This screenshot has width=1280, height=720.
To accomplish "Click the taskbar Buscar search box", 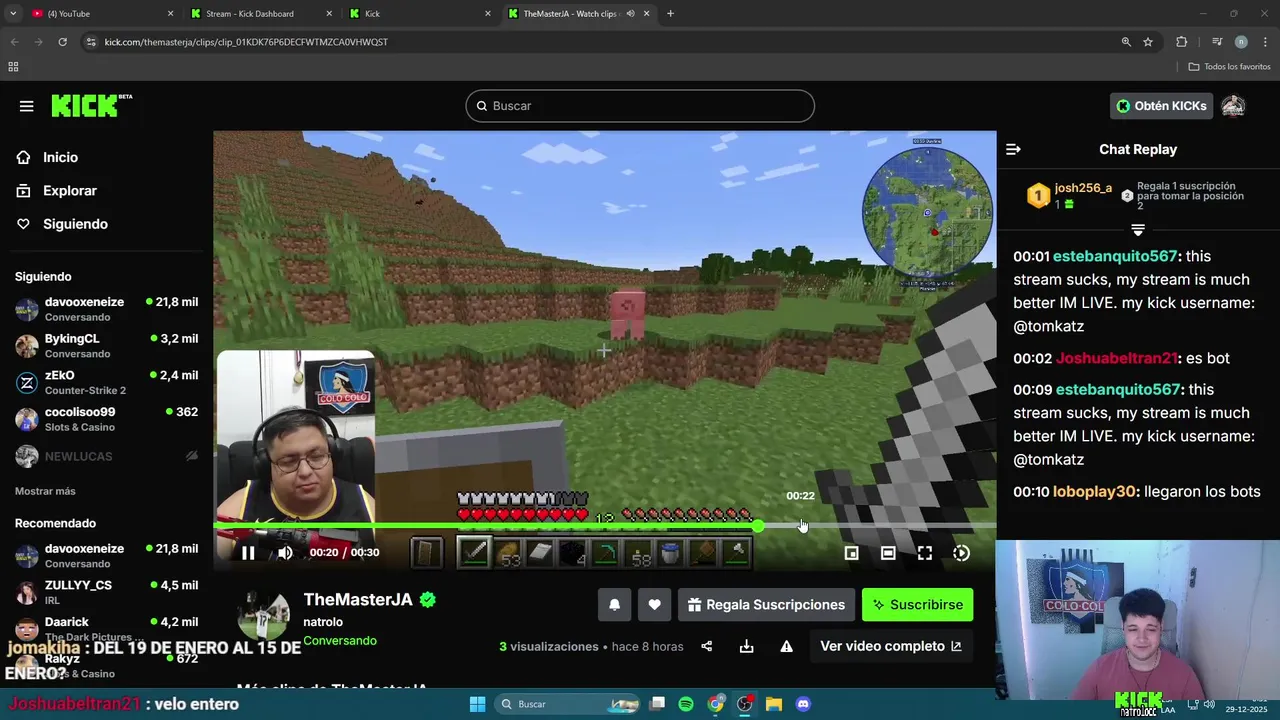I will tap(568, 704).
